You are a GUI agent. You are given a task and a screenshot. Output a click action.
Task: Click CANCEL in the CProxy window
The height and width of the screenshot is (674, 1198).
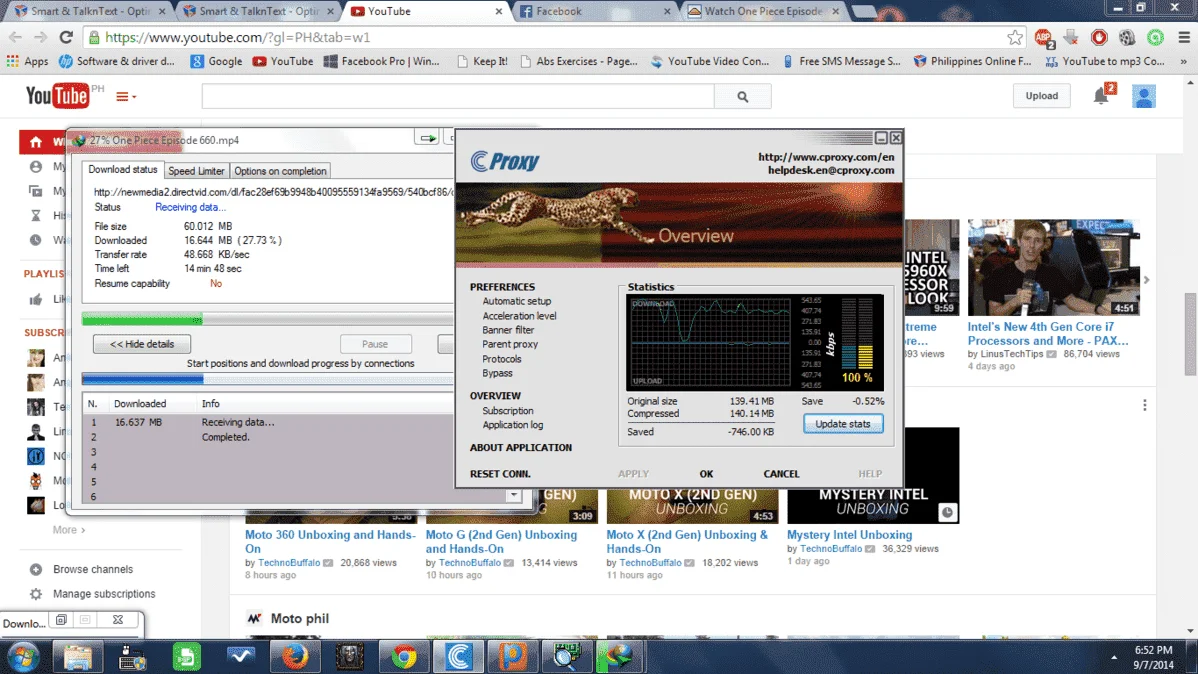[x=781, y=474]
